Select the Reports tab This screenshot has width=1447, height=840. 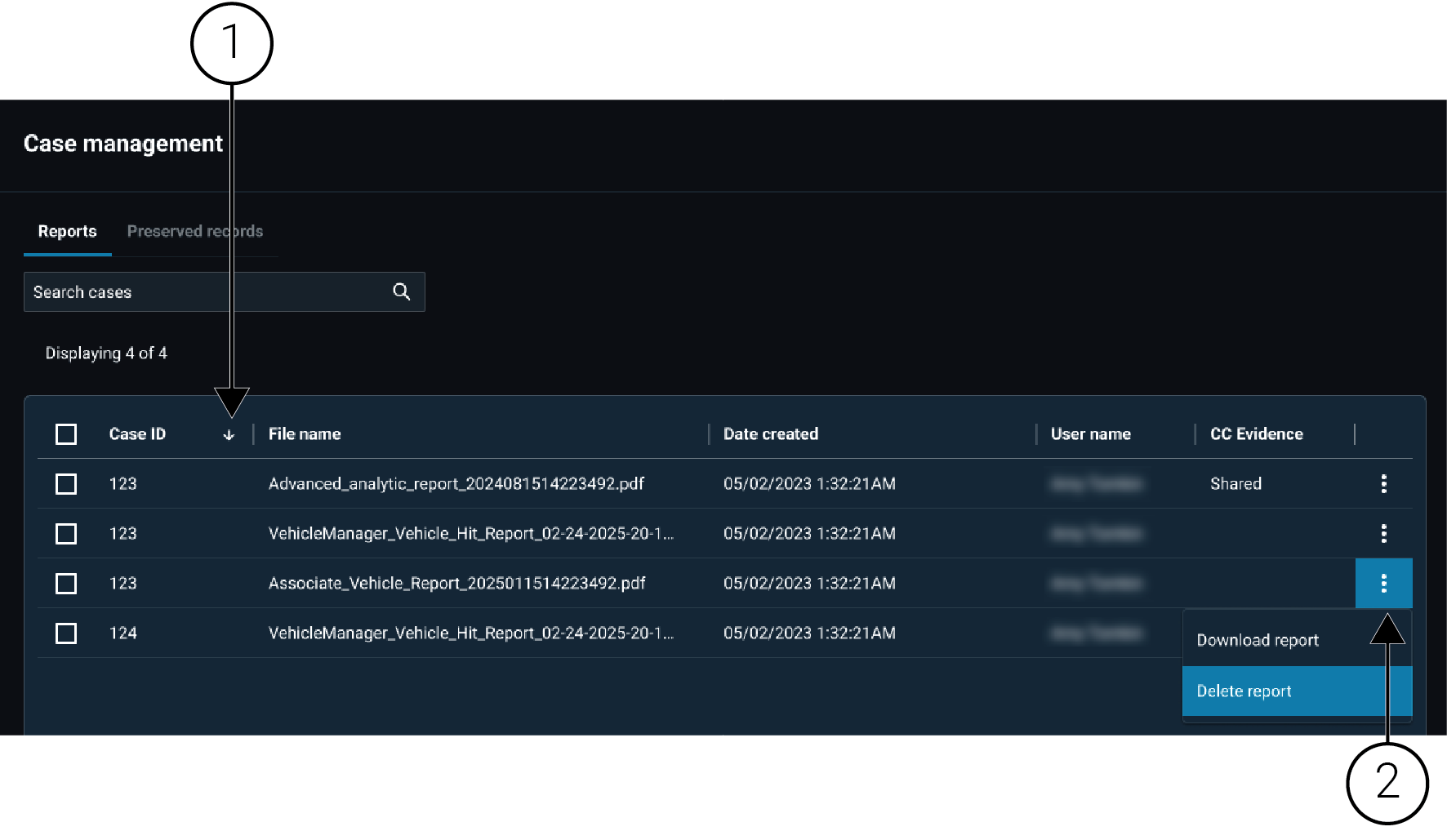click(x=67, y=231)
